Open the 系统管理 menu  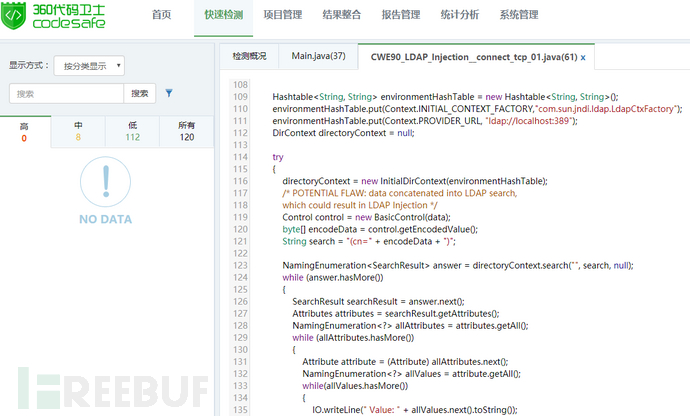pyautogui.click(x=519, y=15)
